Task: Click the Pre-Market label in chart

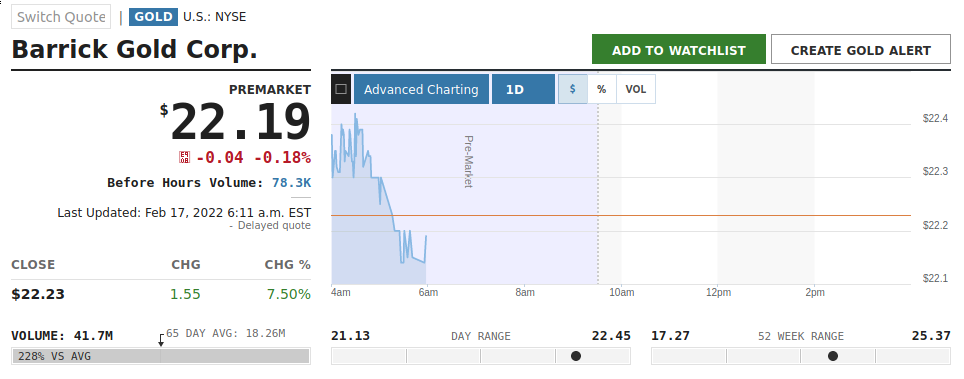Action: (x=468, y=162)
